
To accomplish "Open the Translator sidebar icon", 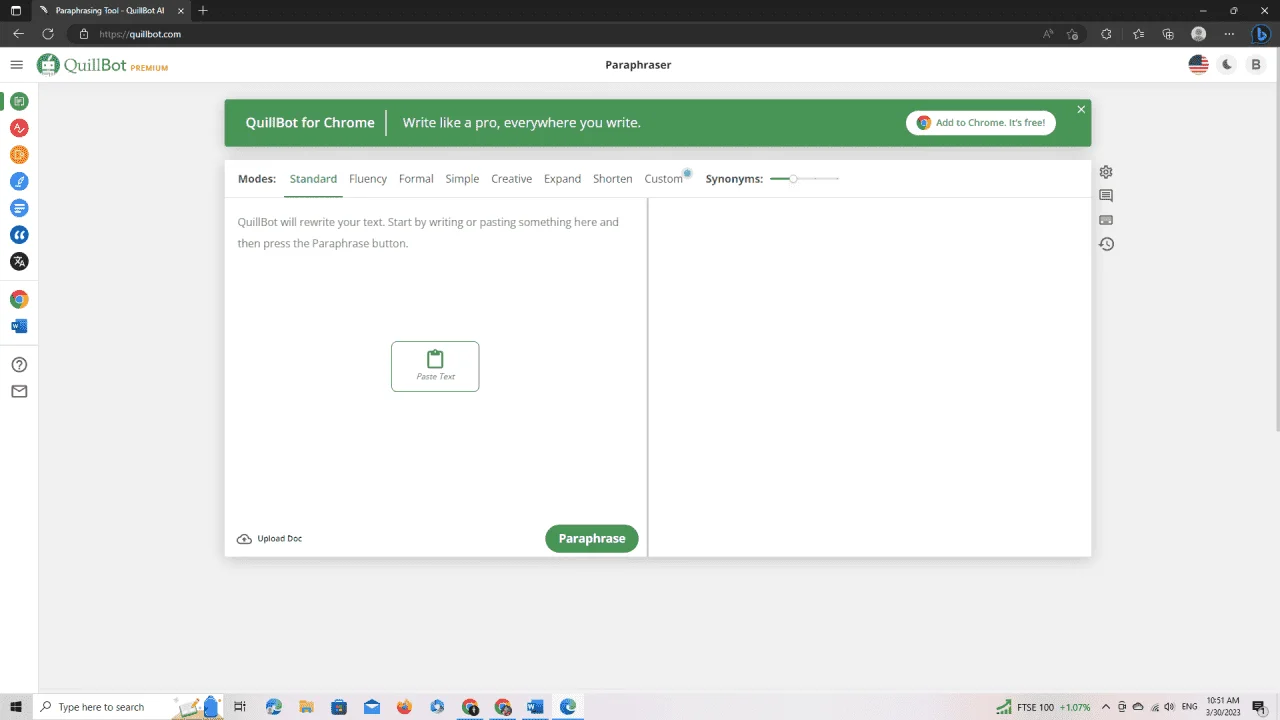I will pyautogui.click(x=19, y=261).
